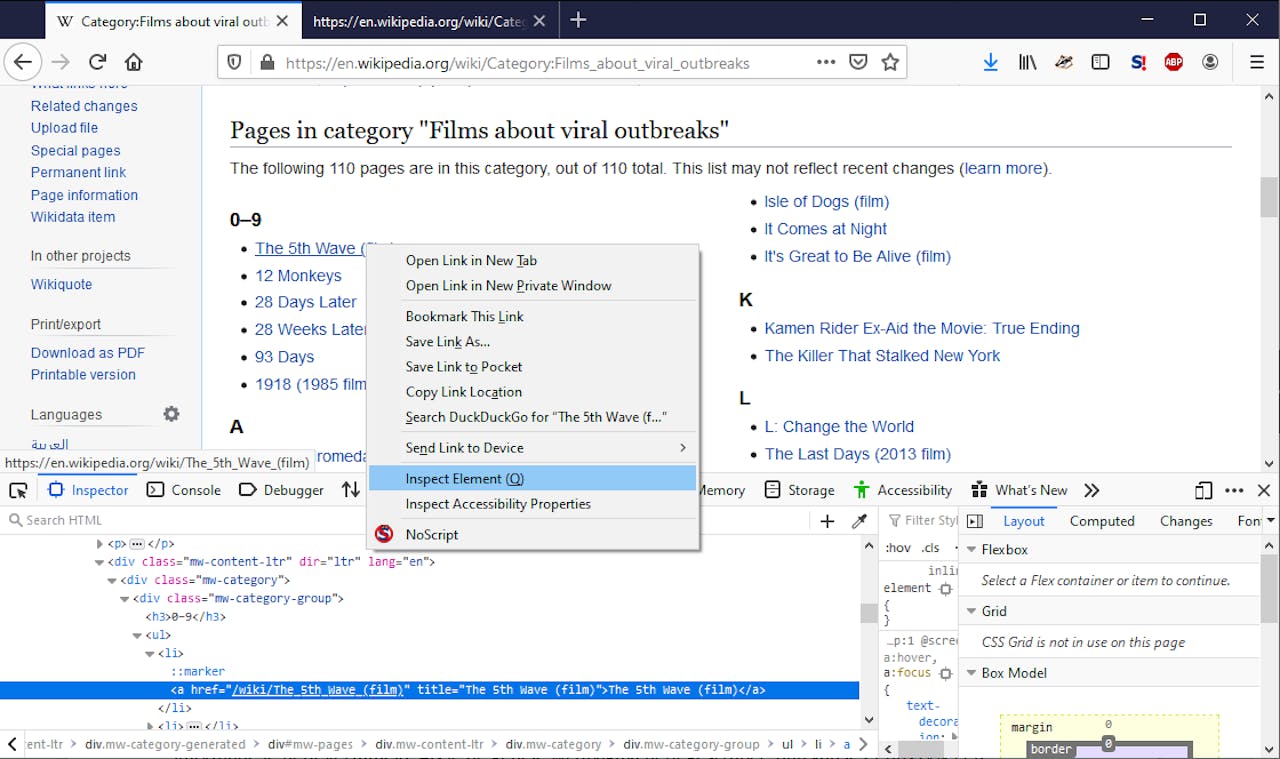Reload the current page
The height and width of the screenshot is (759, 1280).
pos(98,62)
